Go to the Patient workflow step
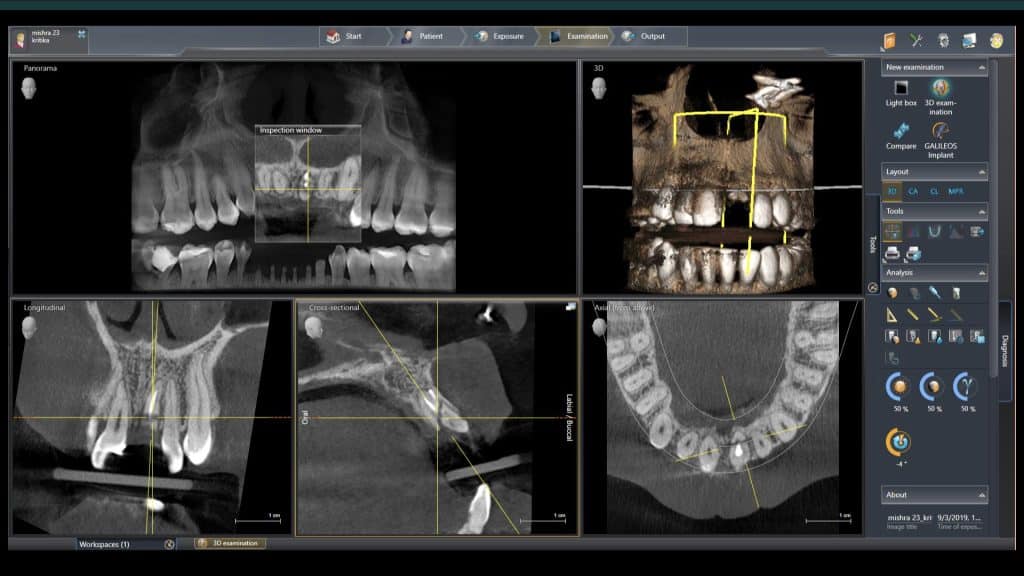The height and width of the screenshot is (576, 1024). pyautogui.click(x=421, y=37)
